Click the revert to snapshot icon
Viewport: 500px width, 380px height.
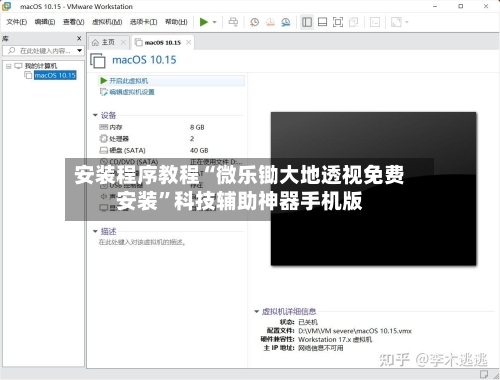[x=270, y=22]
